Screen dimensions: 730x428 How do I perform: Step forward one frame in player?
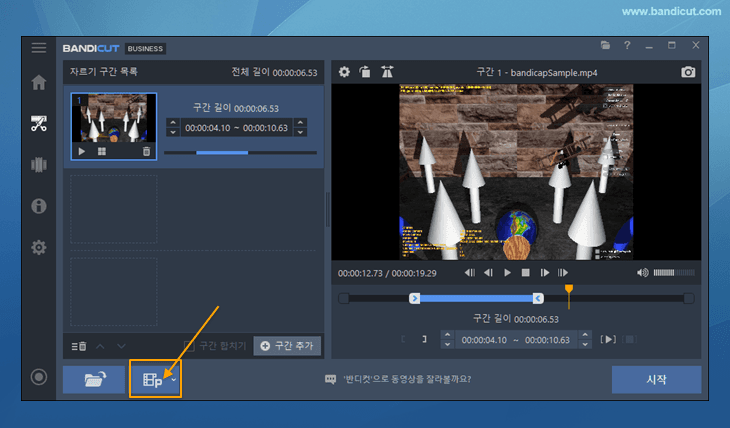click(x=544, y=272)
